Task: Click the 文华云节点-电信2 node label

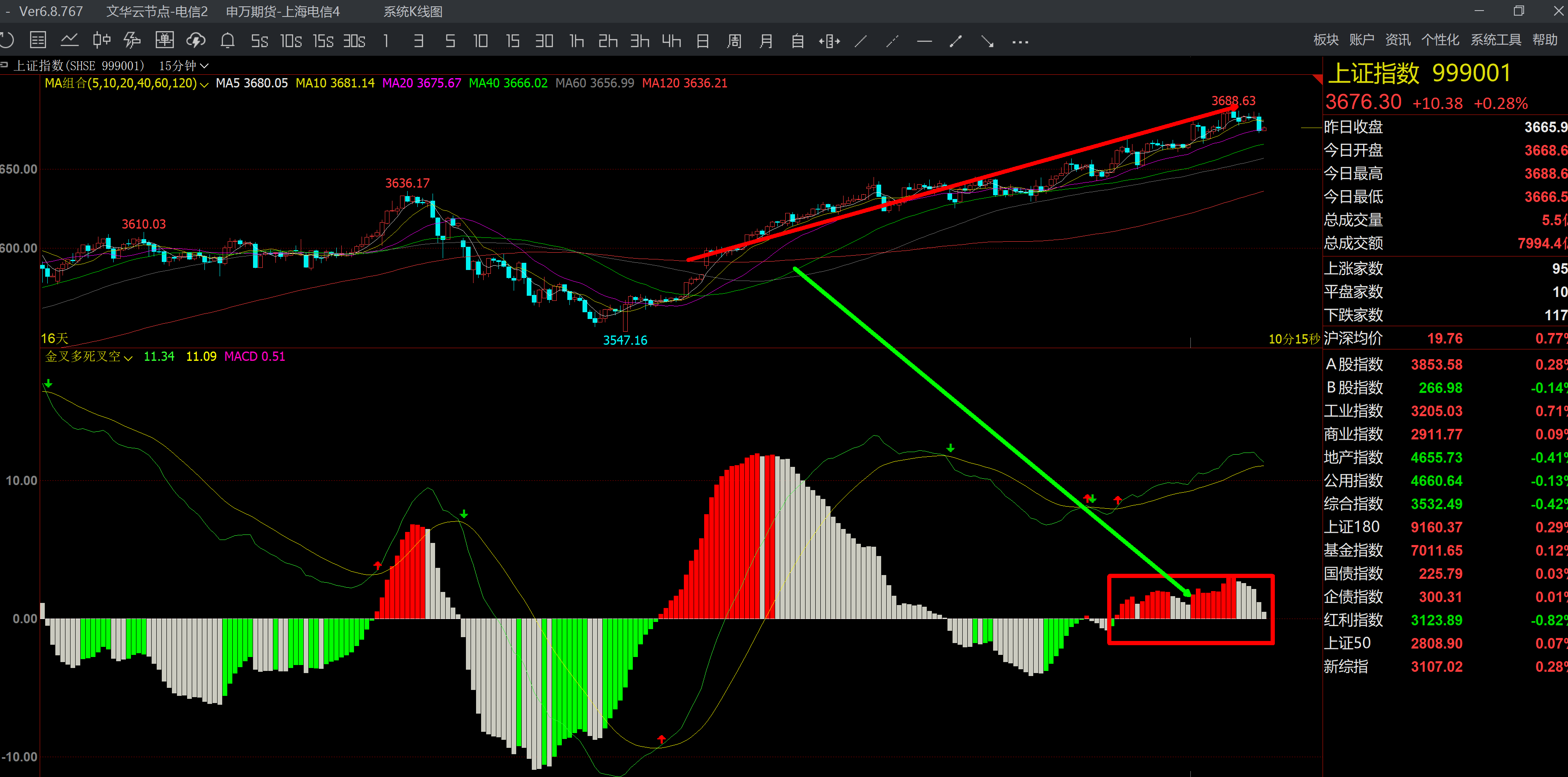Action: pos(157,11)
